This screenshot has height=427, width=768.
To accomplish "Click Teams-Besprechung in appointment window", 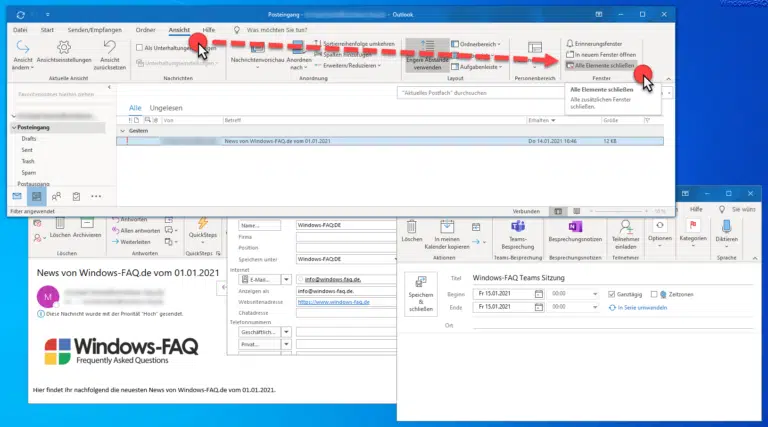I will (518, 235).
